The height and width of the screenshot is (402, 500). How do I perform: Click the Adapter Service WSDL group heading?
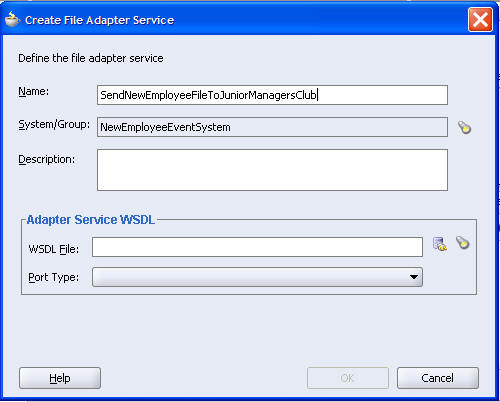coord(91,220)
